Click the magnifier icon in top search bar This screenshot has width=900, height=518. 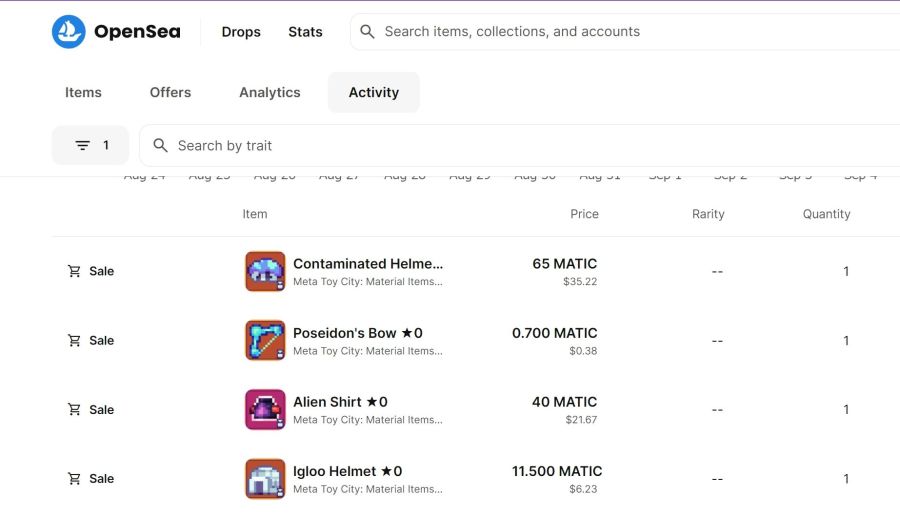click(x=367, y=32)
